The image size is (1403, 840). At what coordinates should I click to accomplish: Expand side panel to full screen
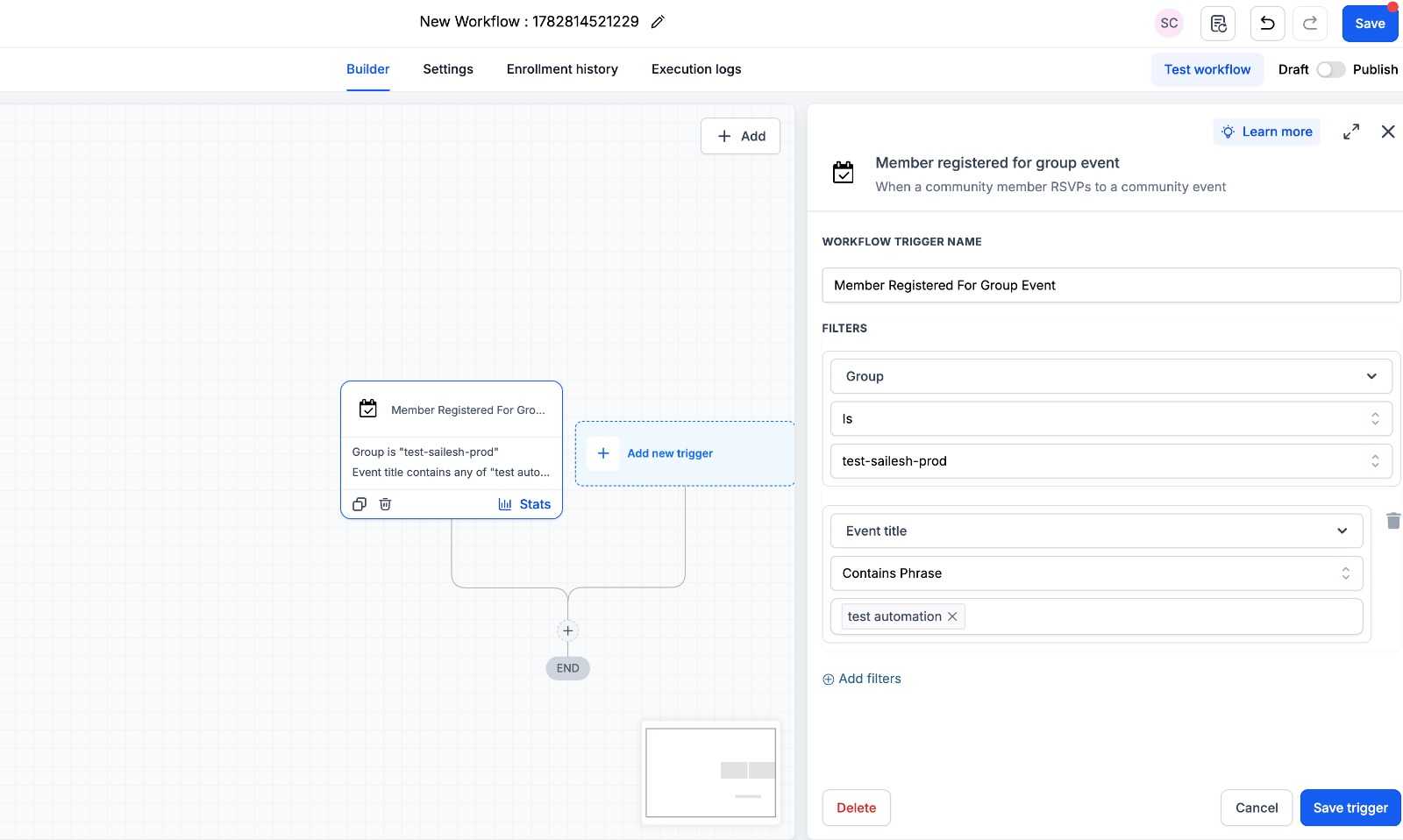coord(1351,132)
